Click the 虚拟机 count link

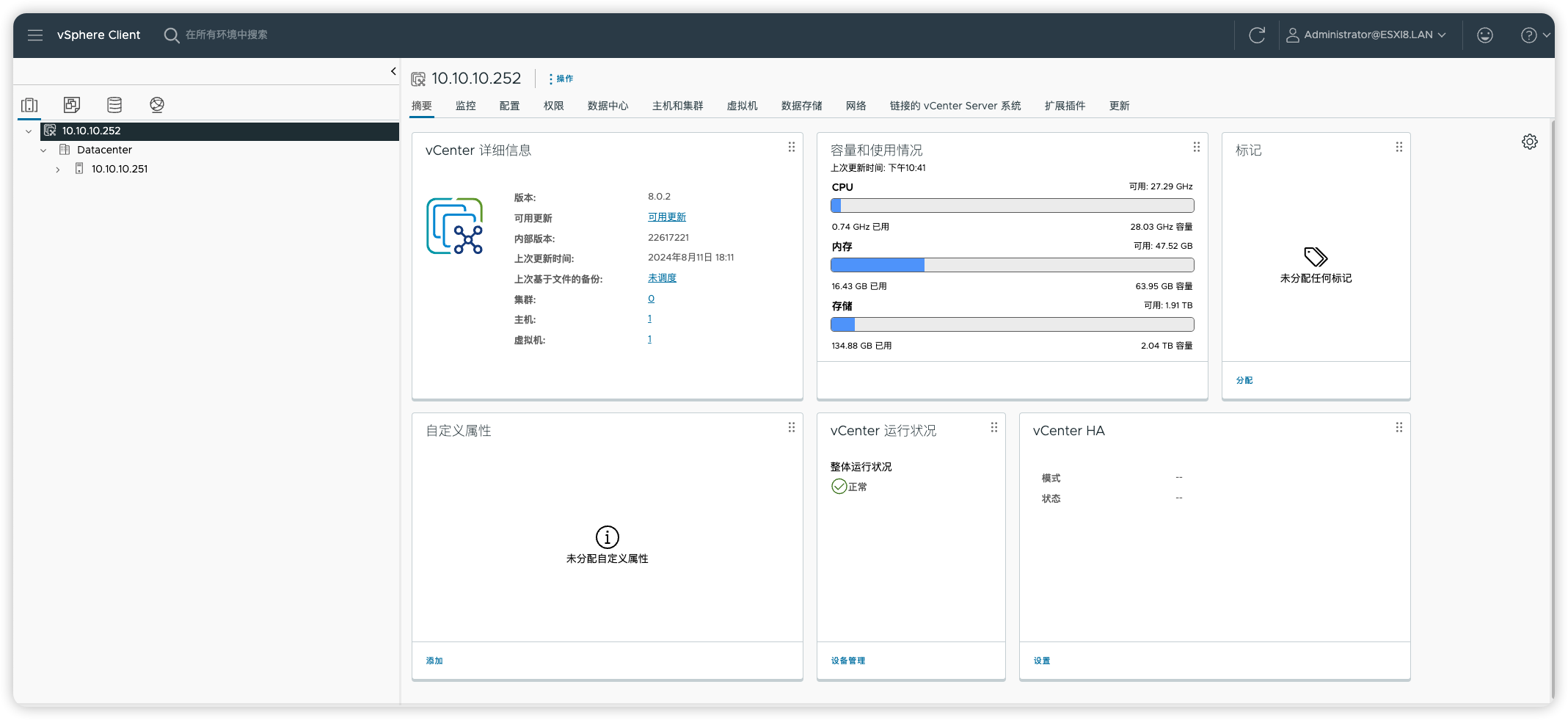(x=649, y=339)
